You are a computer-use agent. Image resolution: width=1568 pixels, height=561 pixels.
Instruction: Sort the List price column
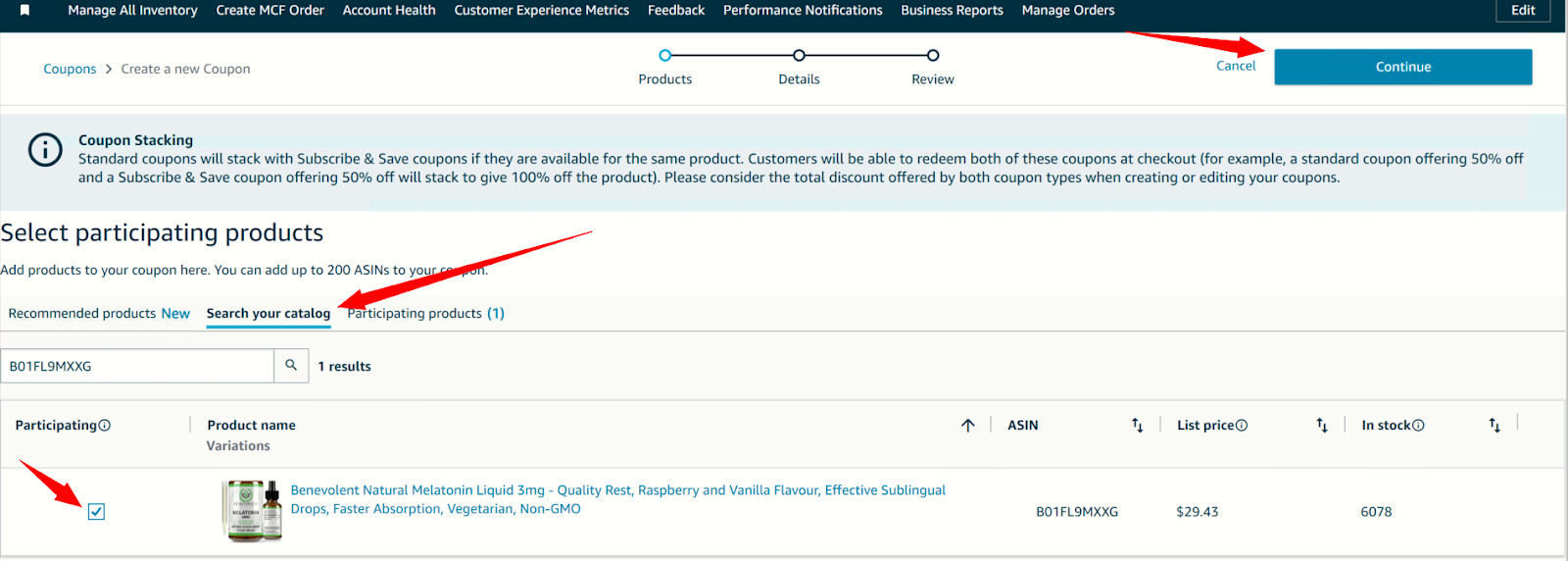[1322, 426]
